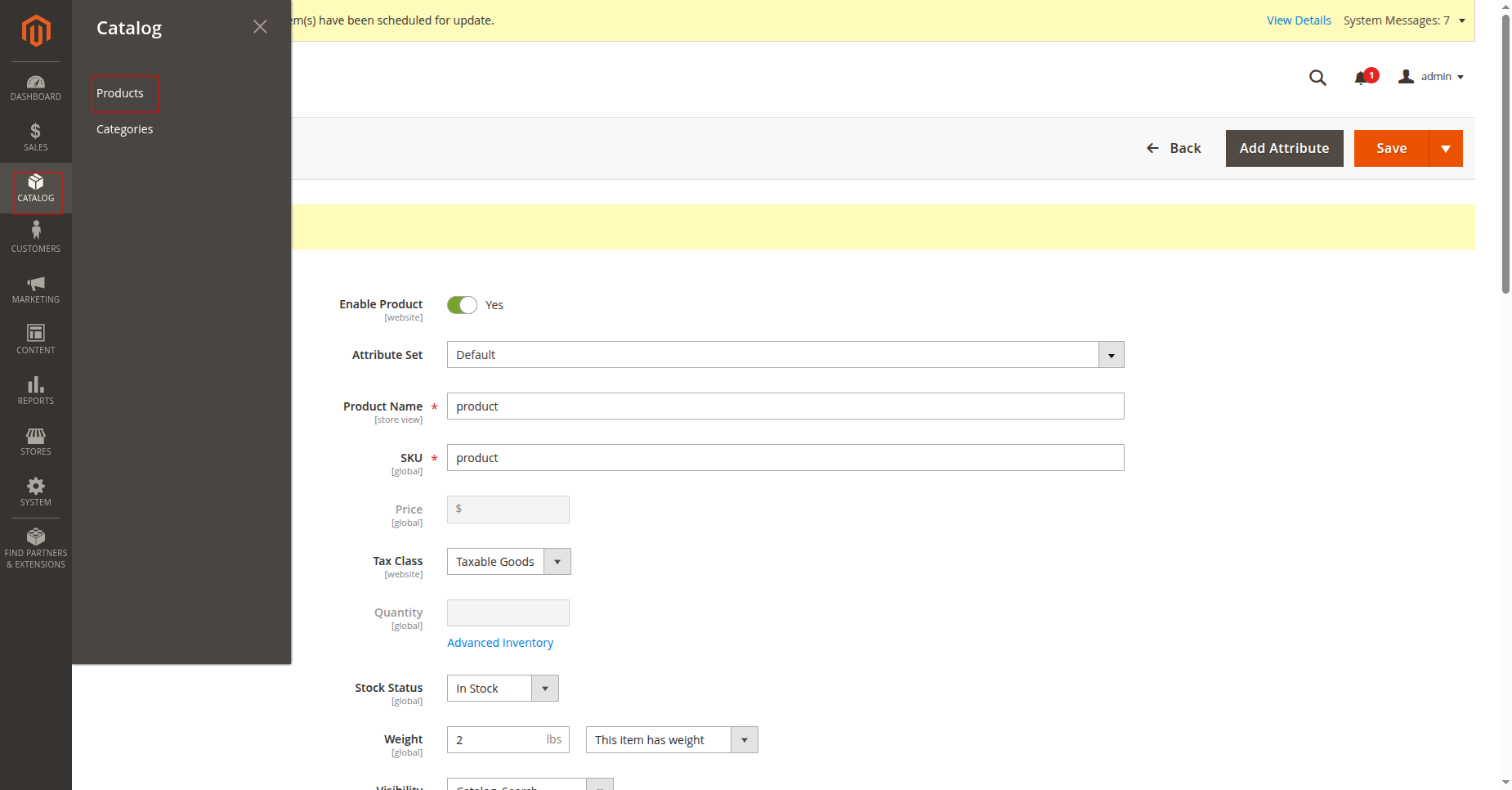The width and height of the screenshot is (1512, 790).
Task: Expand the System Messages dropdown
Action: point(1404,20)
